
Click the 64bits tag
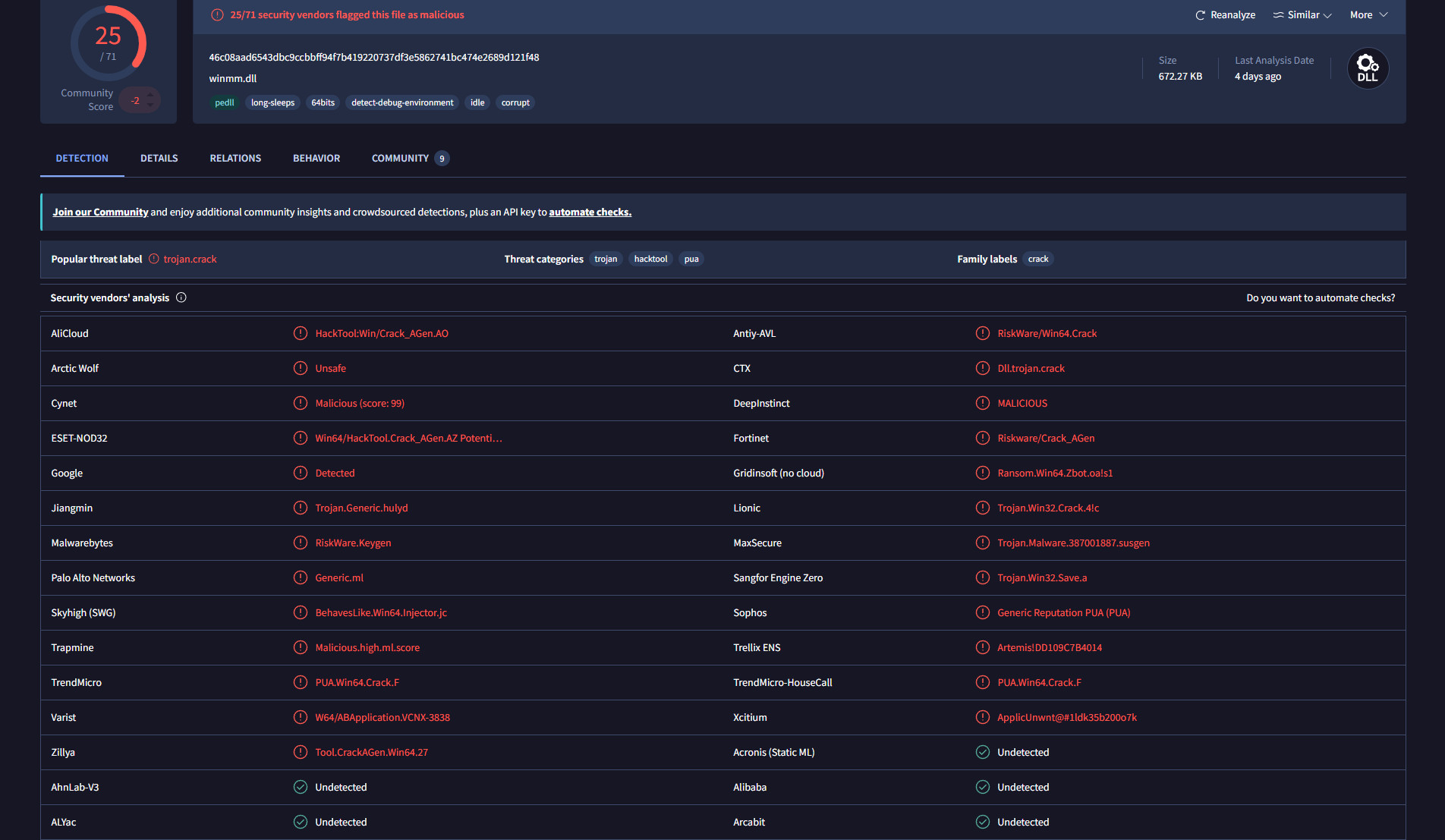(x=323, y=102)
